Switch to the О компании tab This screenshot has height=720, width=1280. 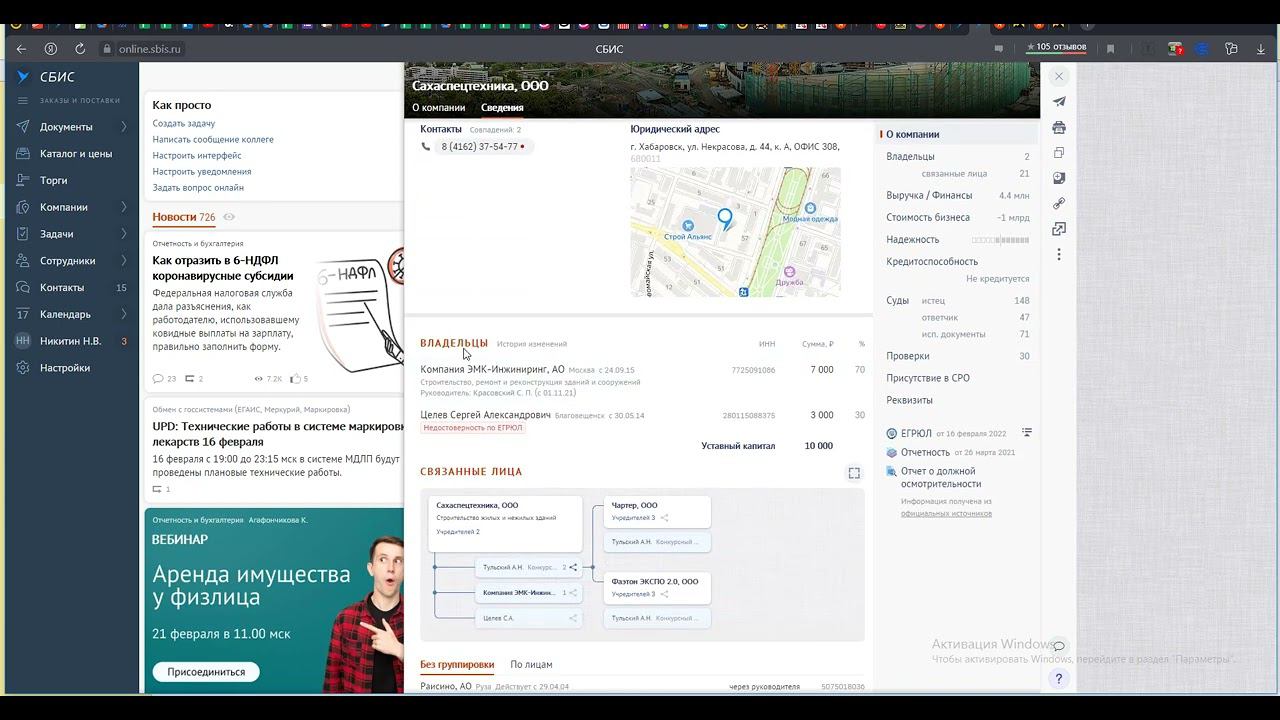point(439,108)
